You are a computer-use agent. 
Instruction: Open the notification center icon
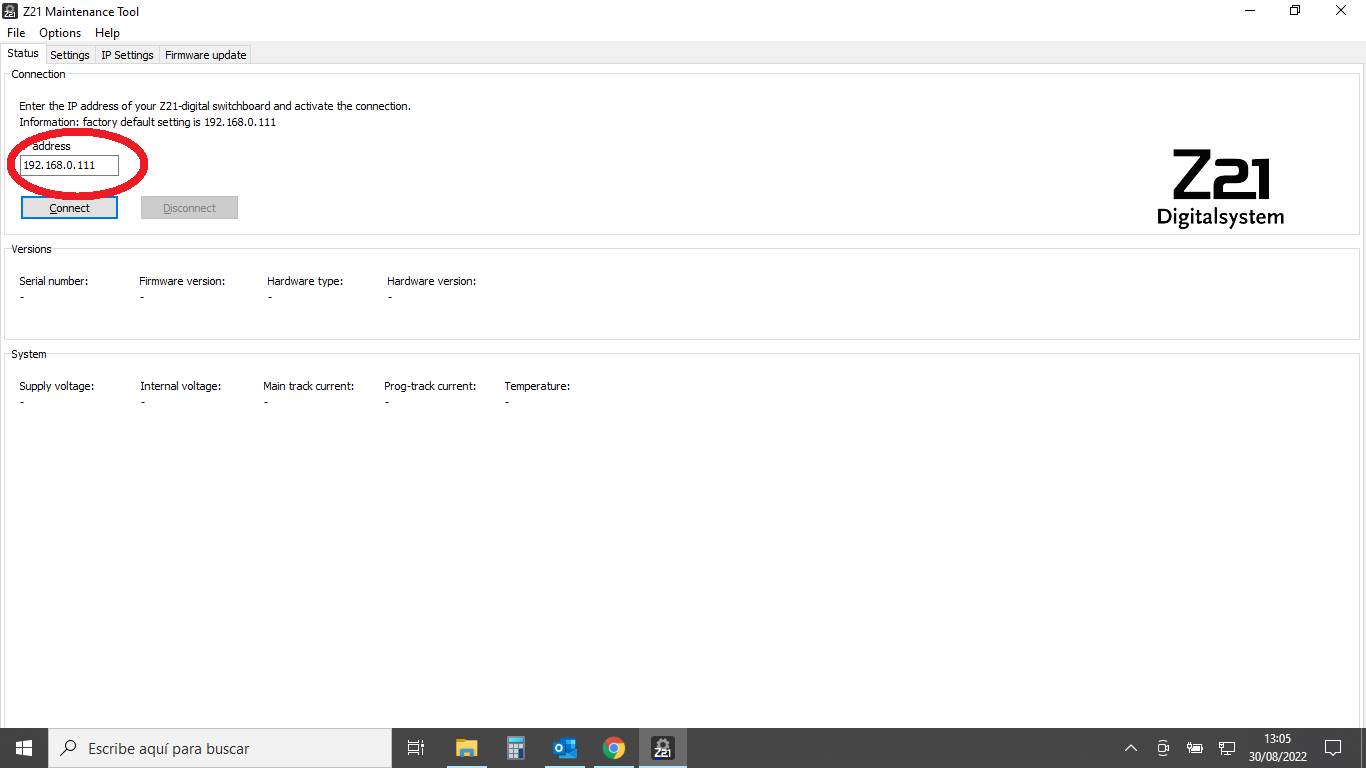point(1333,748)
